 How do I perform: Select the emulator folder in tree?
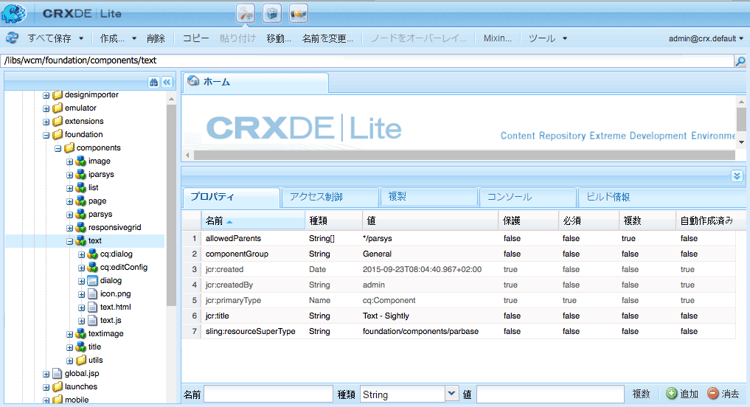tap(80, 108)
